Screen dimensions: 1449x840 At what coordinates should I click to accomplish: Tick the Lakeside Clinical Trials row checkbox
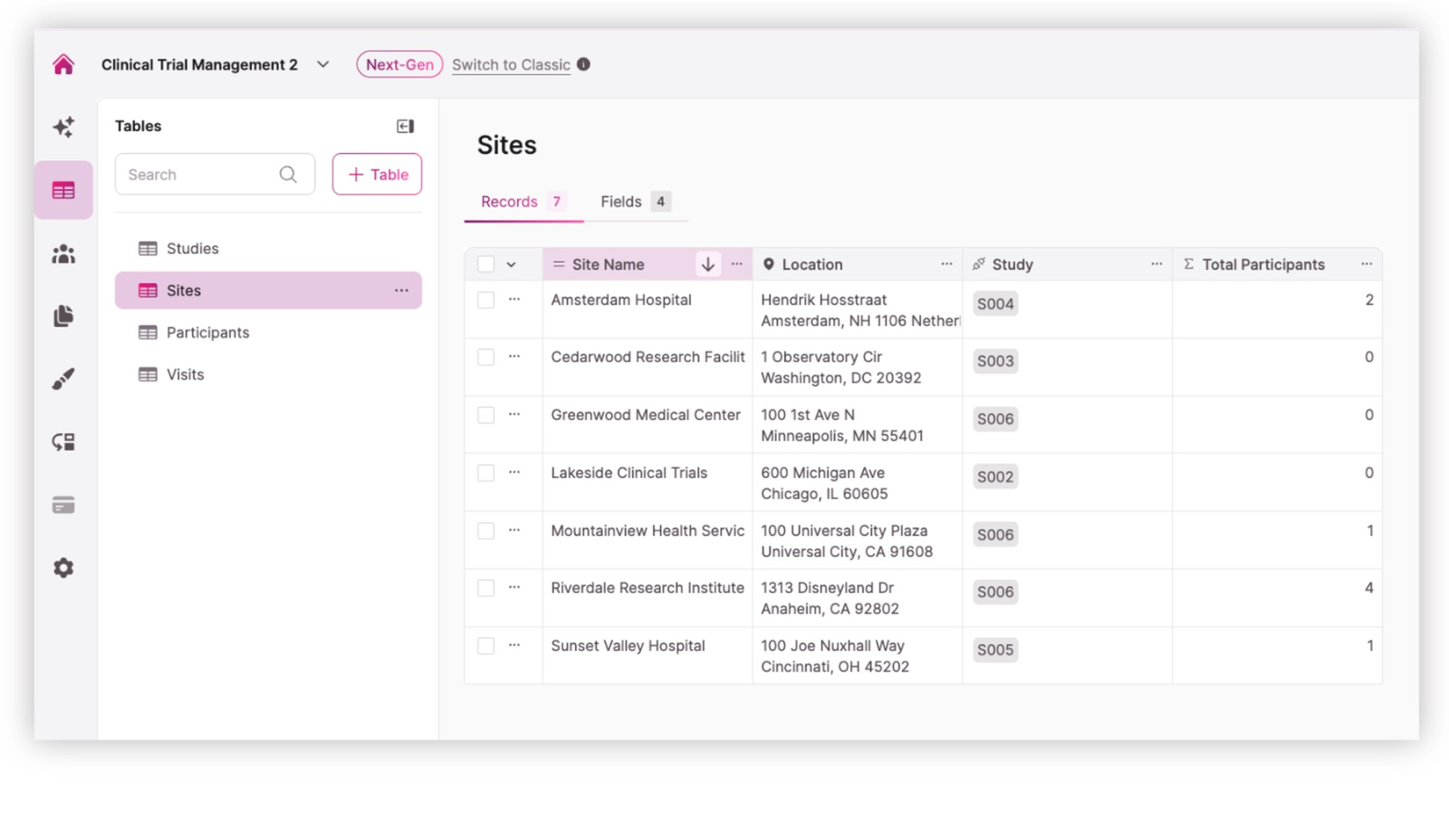pyautogui.click(x=486, y=472)
